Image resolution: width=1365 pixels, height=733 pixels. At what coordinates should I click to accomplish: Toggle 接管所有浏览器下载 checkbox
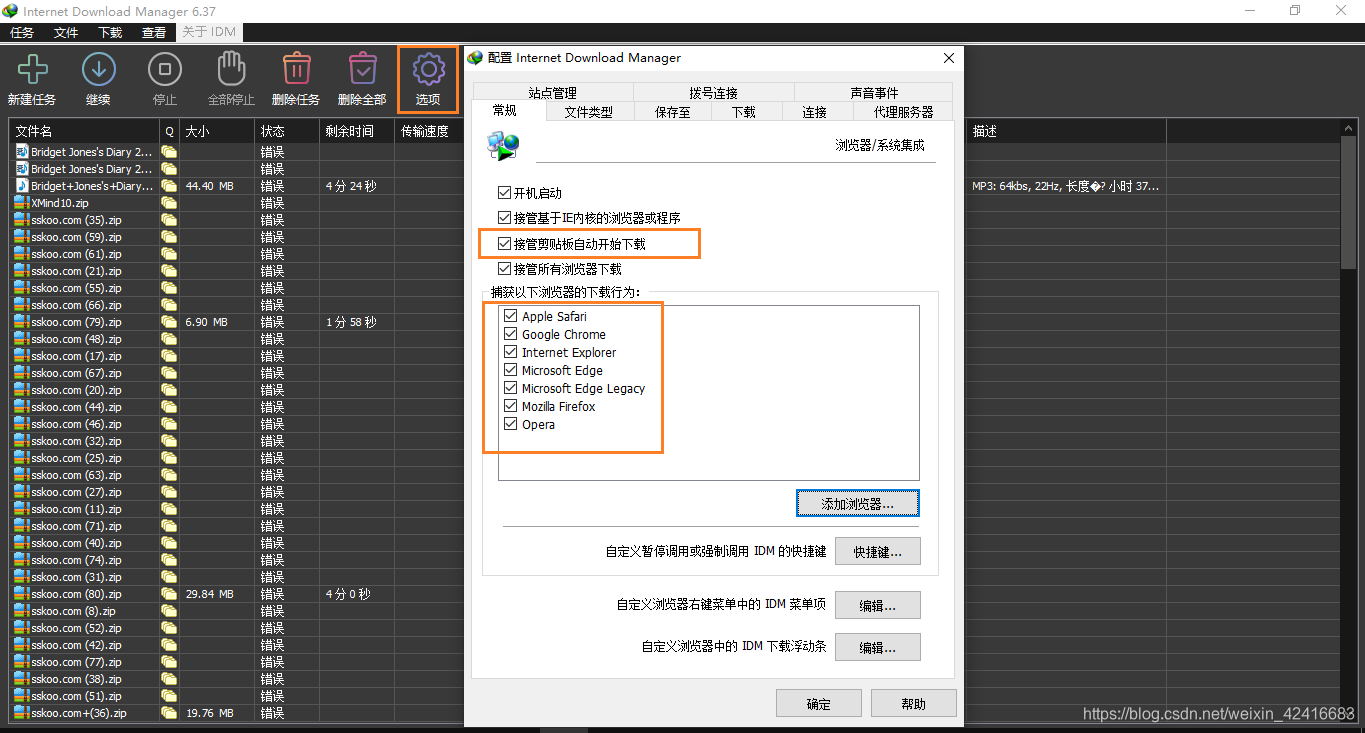504,268
